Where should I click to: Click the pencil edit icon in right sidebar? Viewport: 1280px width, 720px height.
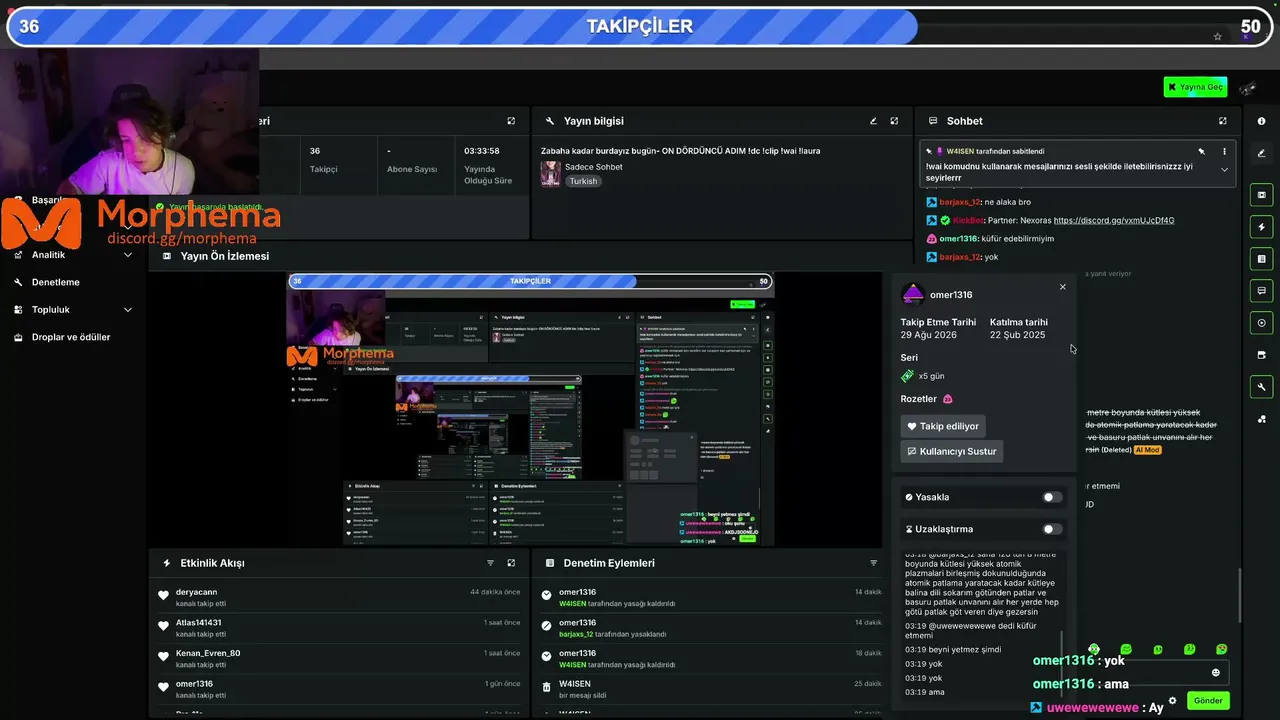pos(1261,153)
